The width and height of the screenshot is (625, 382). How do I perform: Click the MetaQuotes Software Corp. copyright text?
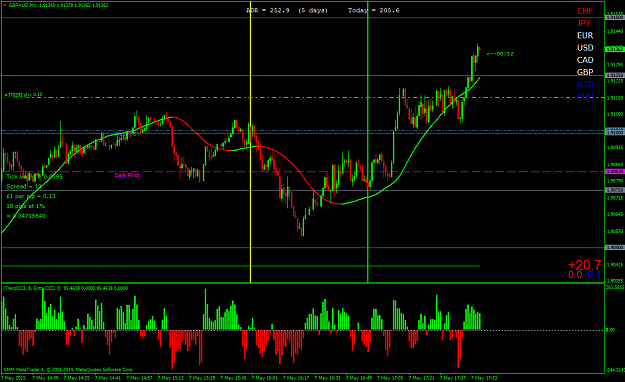point(68,370)
